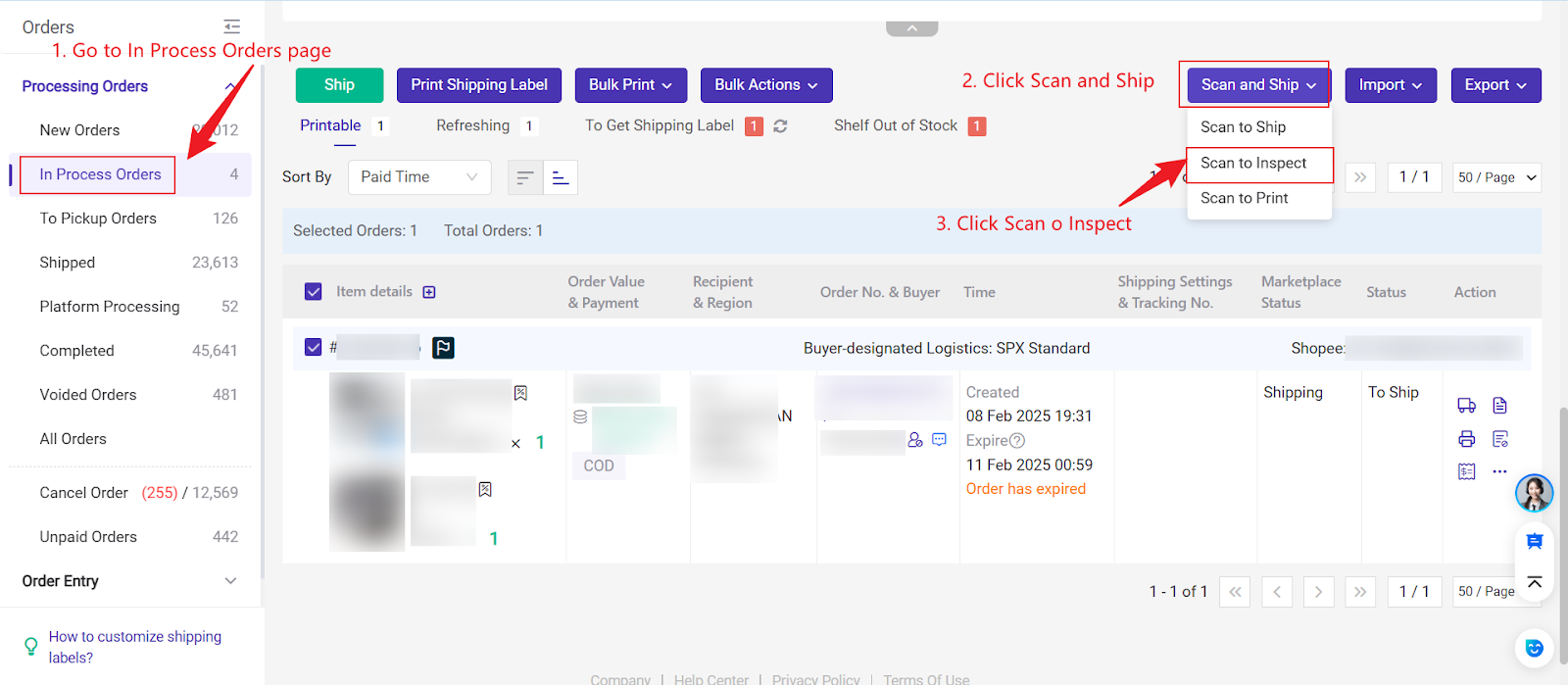Click the buyer message chat icon
Viewport: 1568px width, 685px height.
939,440
